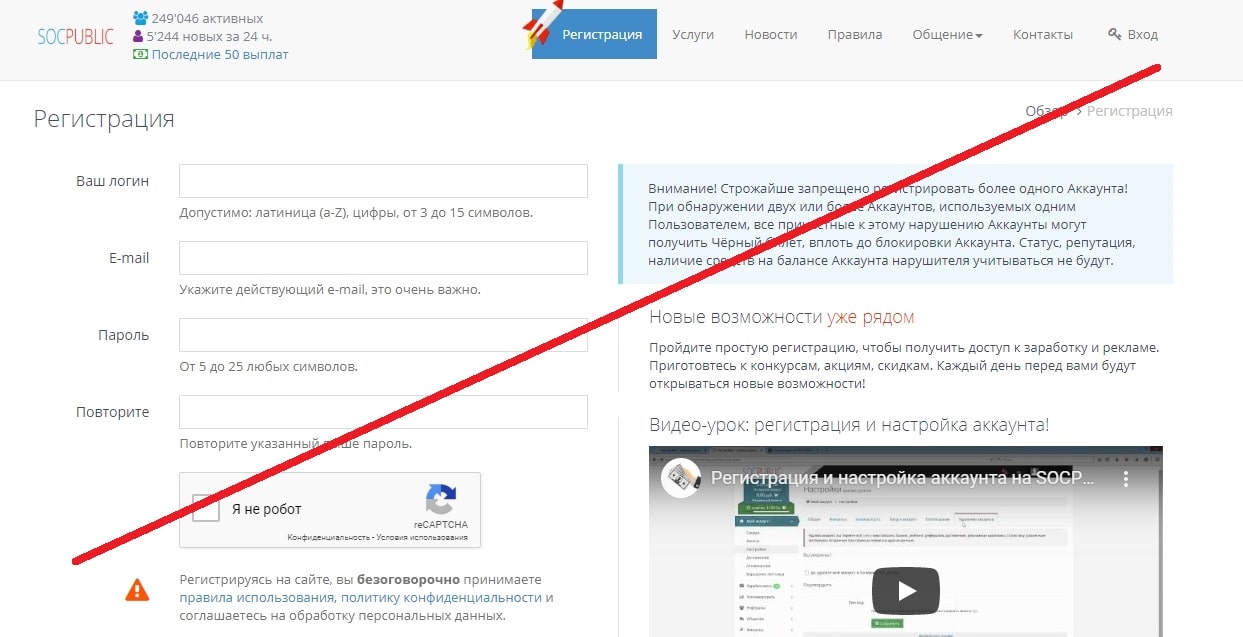The height and width of the screenshot is (637, 1243).
Task: Check the "Я не робот" checkbox
Action: (x=207, y=508)
